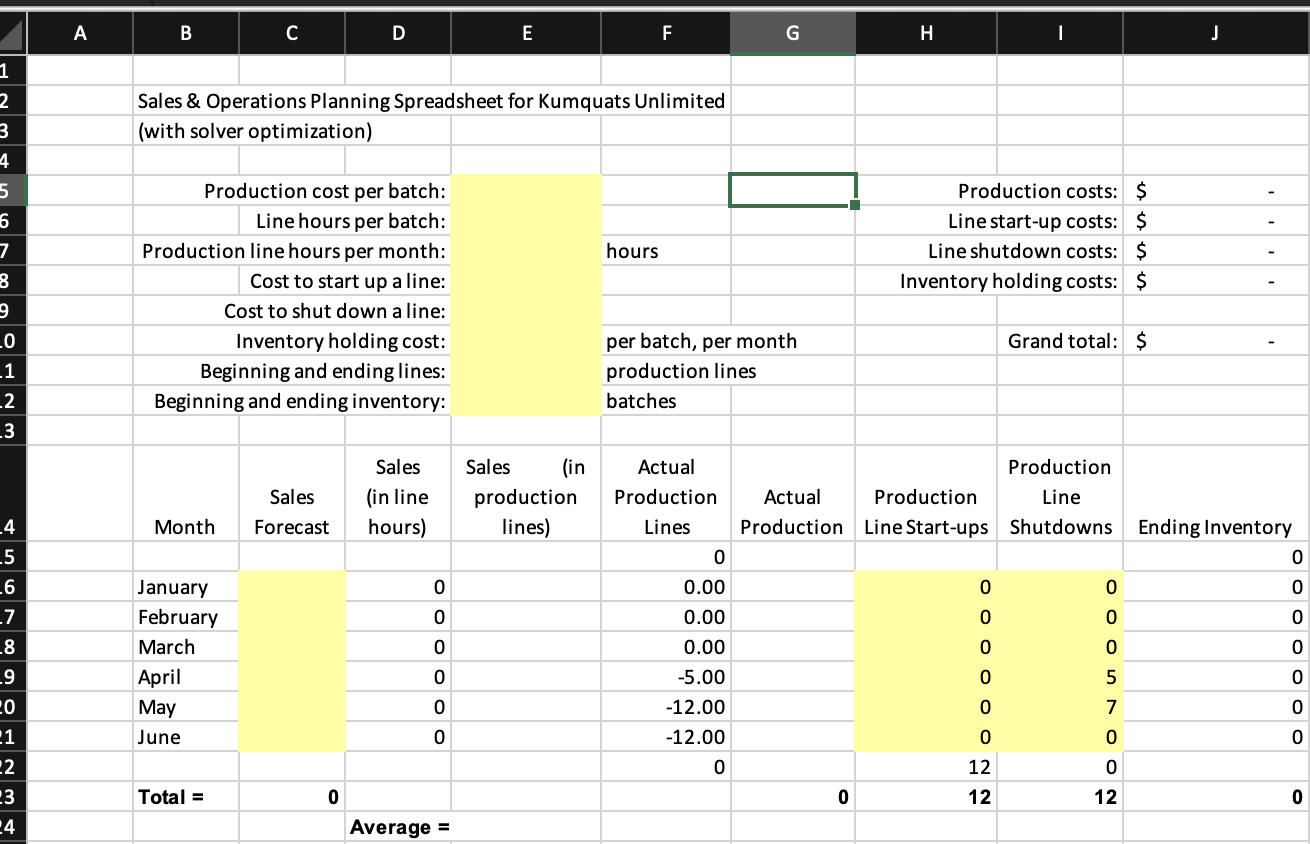Select column header G
The height and width of the screenshot is (844, 1310).
point(792,32)
